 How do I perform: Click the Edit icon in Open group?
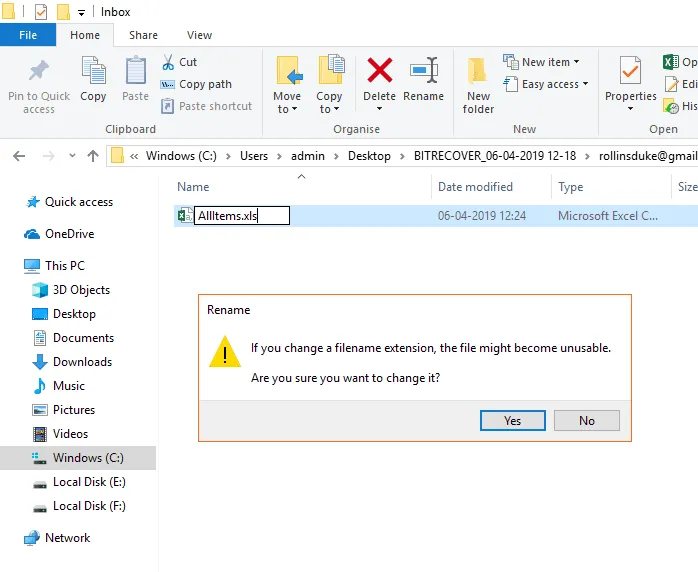point(671,84)
